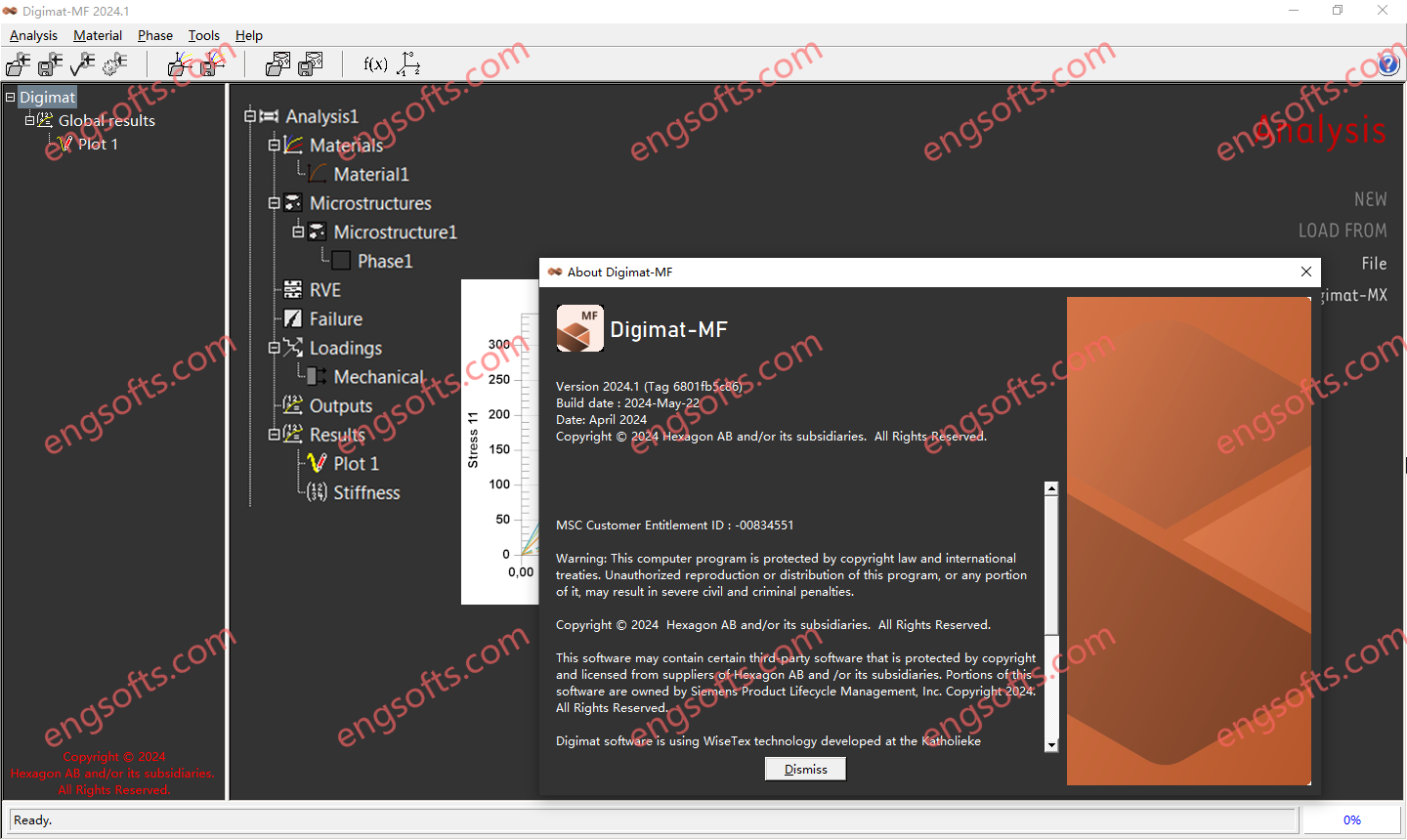Click the Digimat-MF logo in About dialog
1407x840 pixels.
[x=579, y=328]
